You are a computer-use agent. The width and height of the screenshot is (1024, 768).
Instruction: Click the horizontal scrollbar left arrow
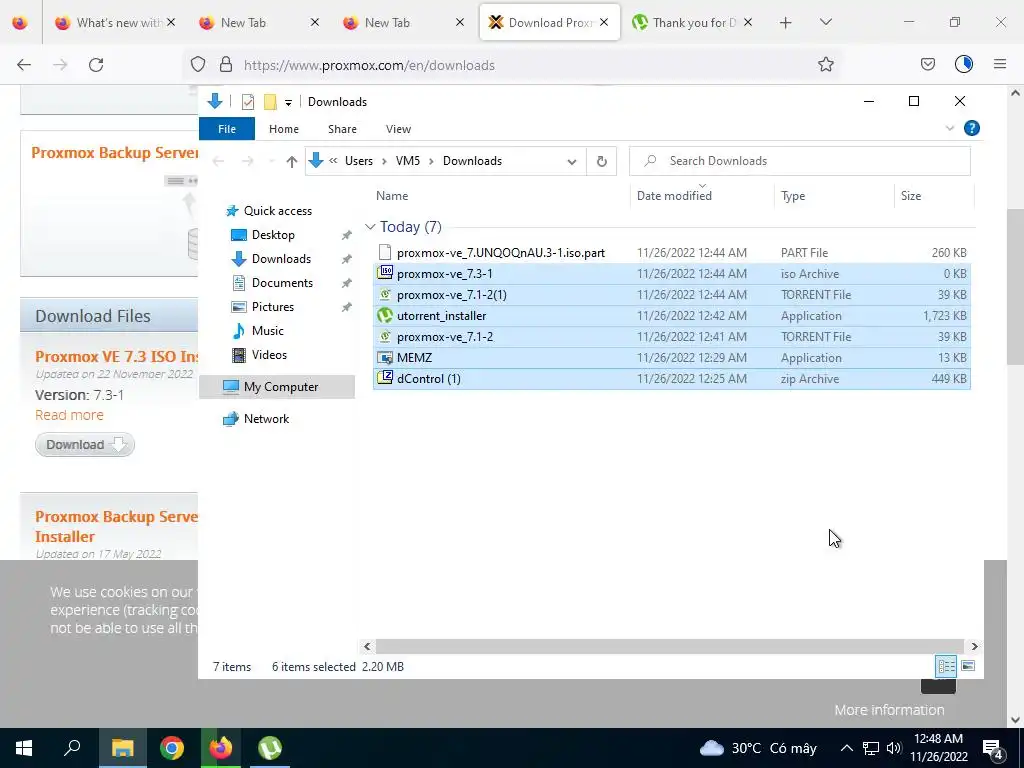pos(367,647)
